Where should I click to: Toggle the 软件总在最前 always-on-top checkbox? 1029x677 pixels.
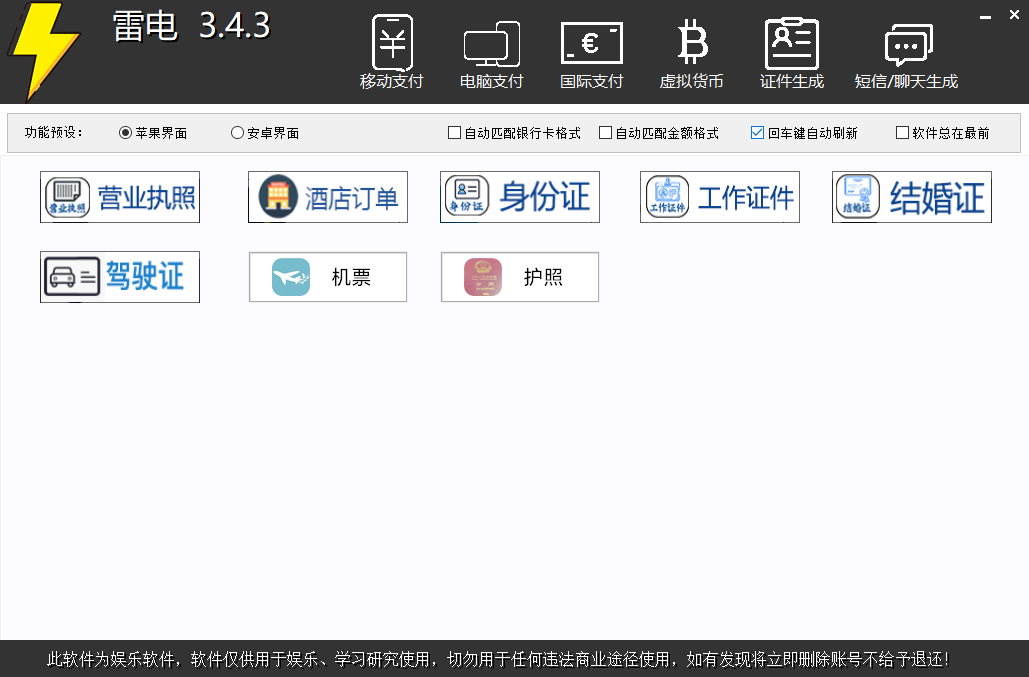(x=903, y=133)
